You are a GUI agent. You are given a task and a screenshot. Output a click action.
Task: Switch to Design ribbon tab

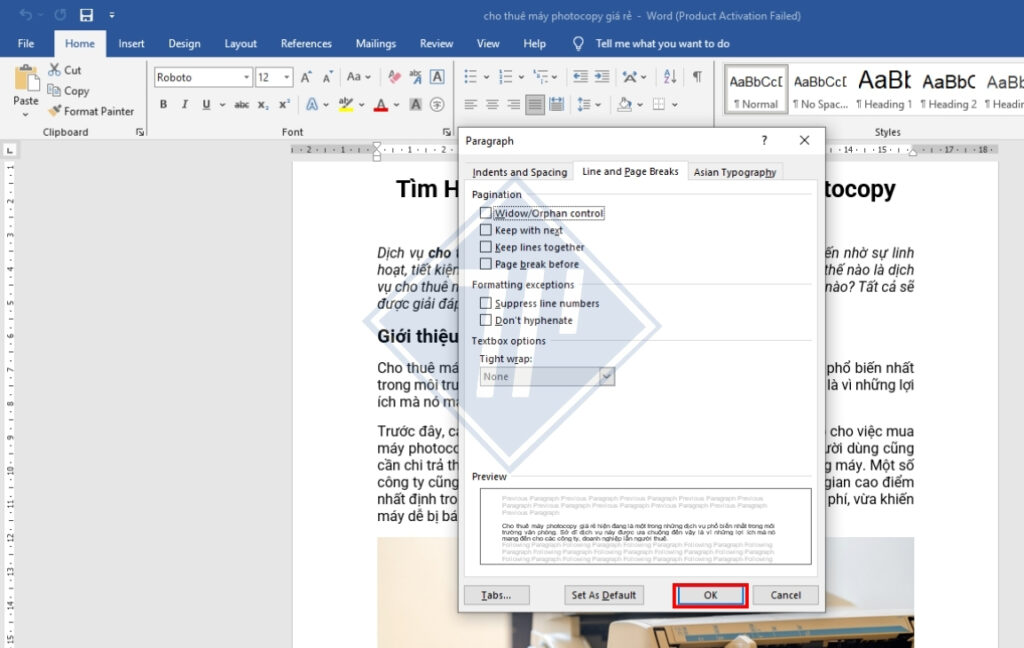point(184,43)
